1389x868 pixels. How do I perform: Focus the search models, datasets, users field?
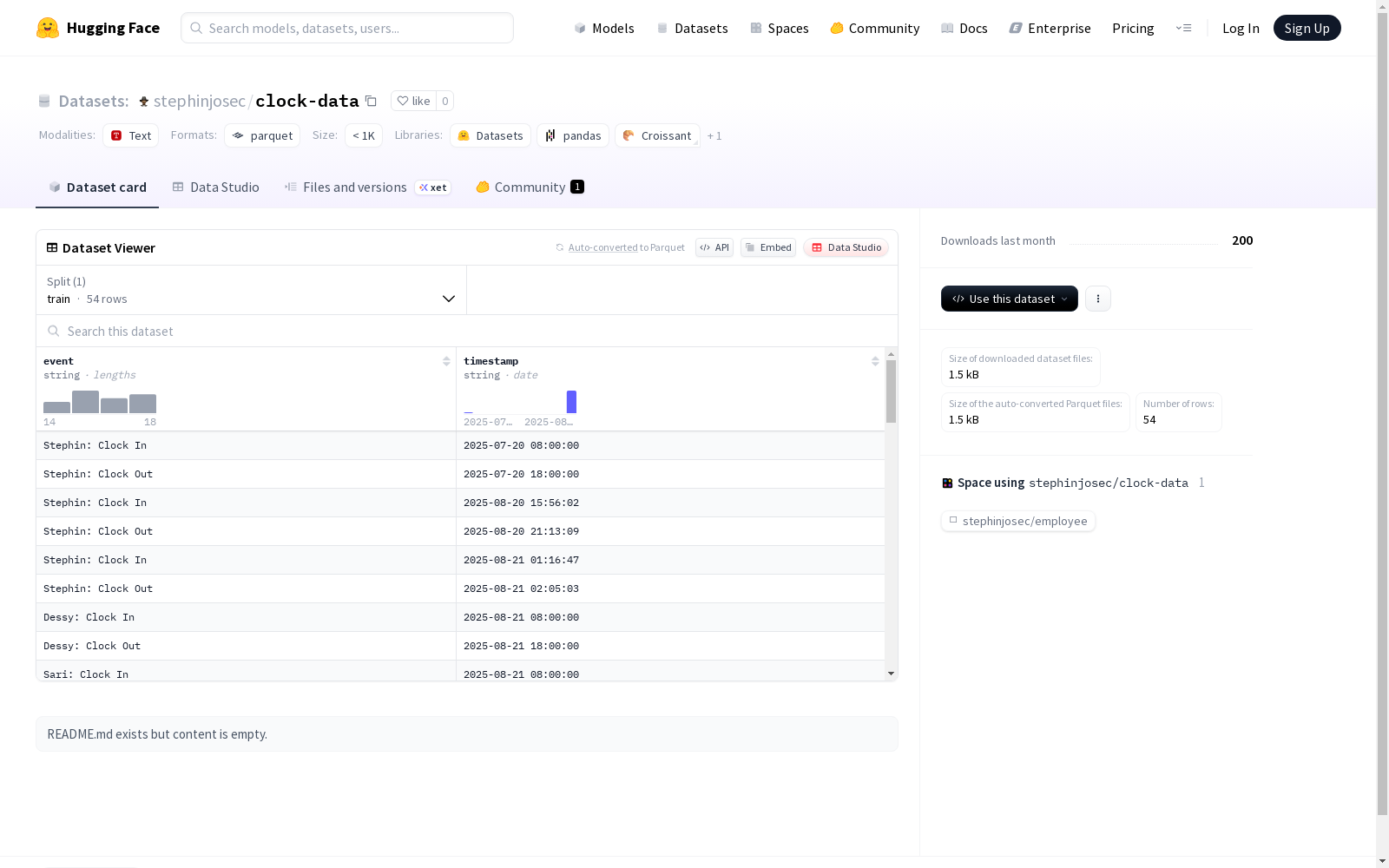click(x=347, y=28)
